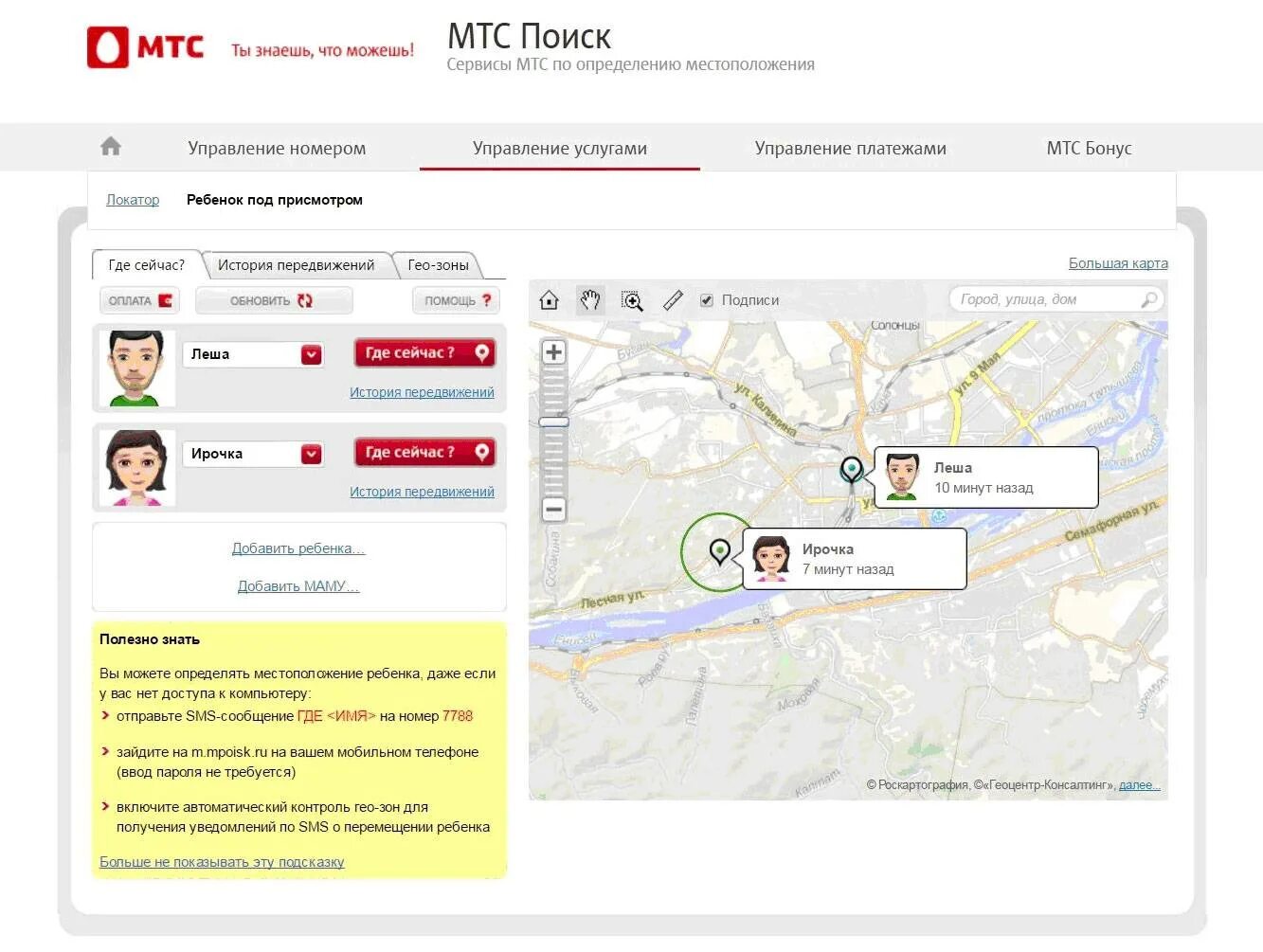Open Управление платежами menu
Image resolution: width=1263 pixels, height=952 pixels.
tap(851, 148)
